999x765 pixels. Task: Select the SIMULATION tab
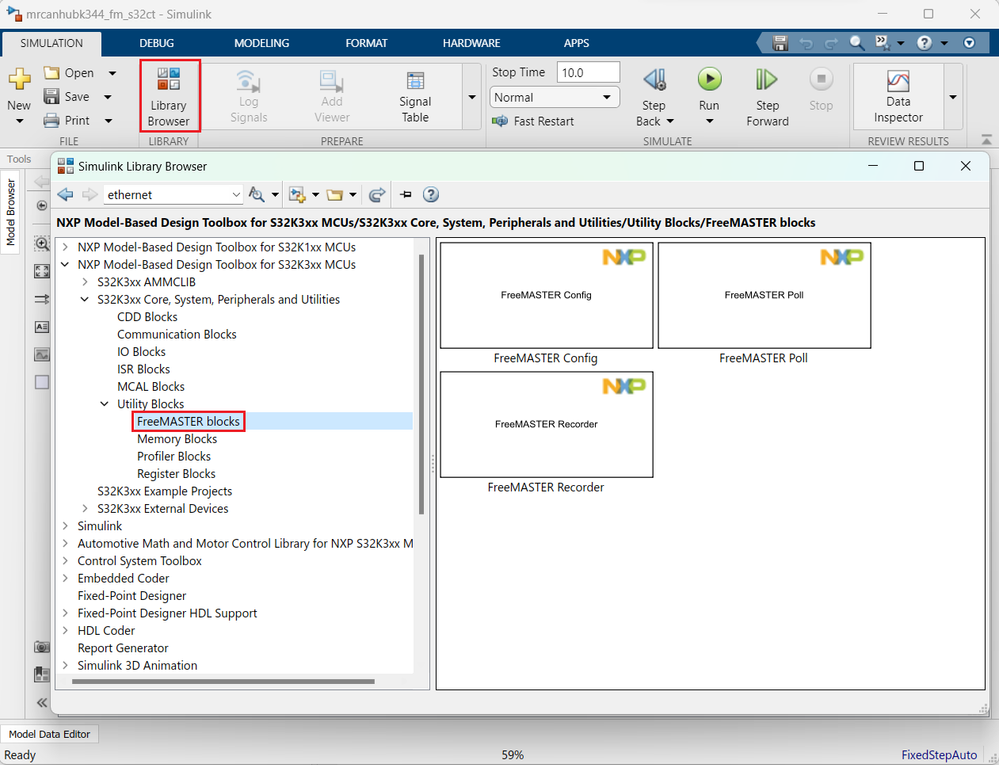pyautogui.click(x=52, y=43)
